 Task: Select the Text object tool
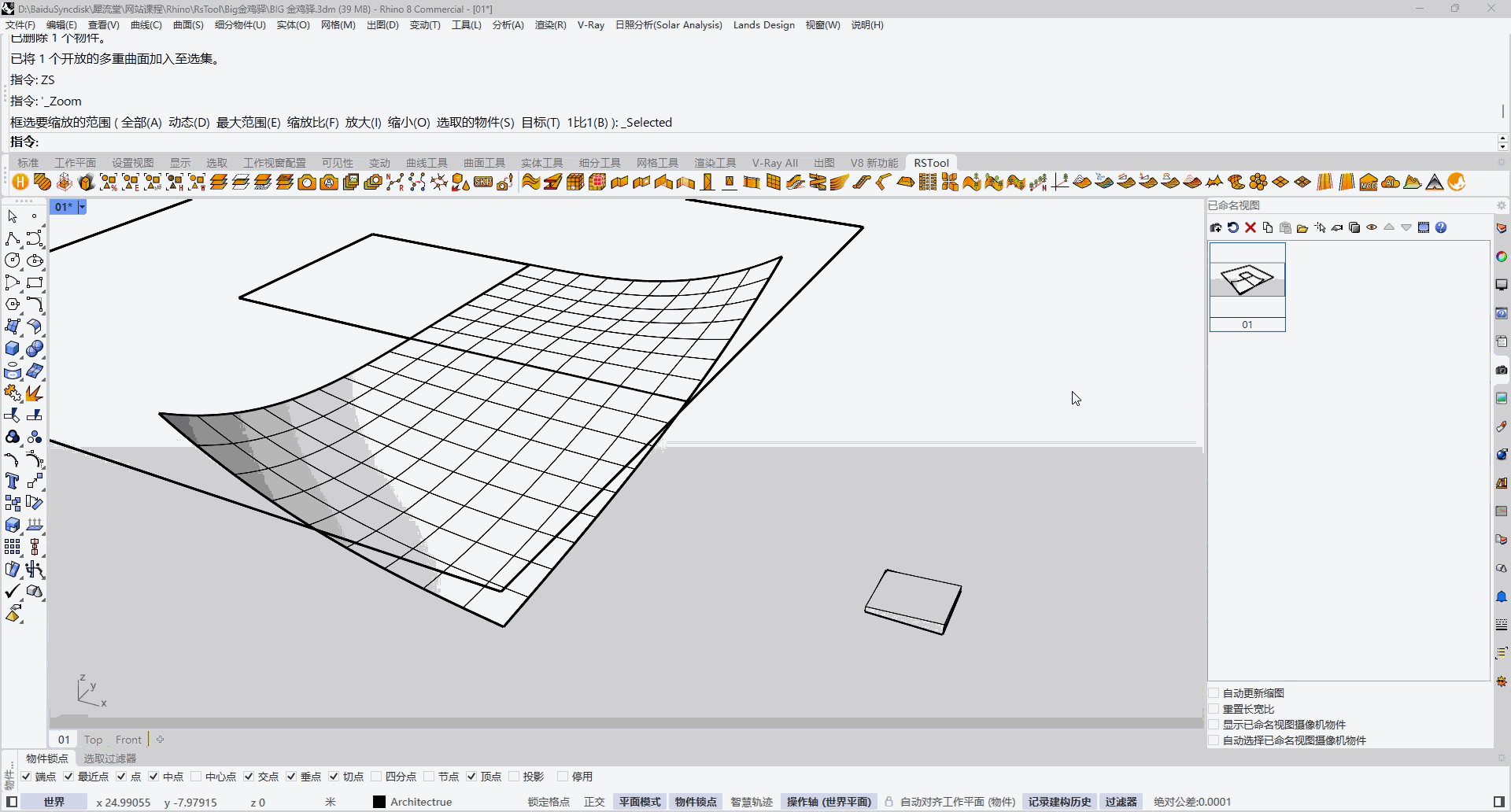pyautogui.click(x=13, y=481)
